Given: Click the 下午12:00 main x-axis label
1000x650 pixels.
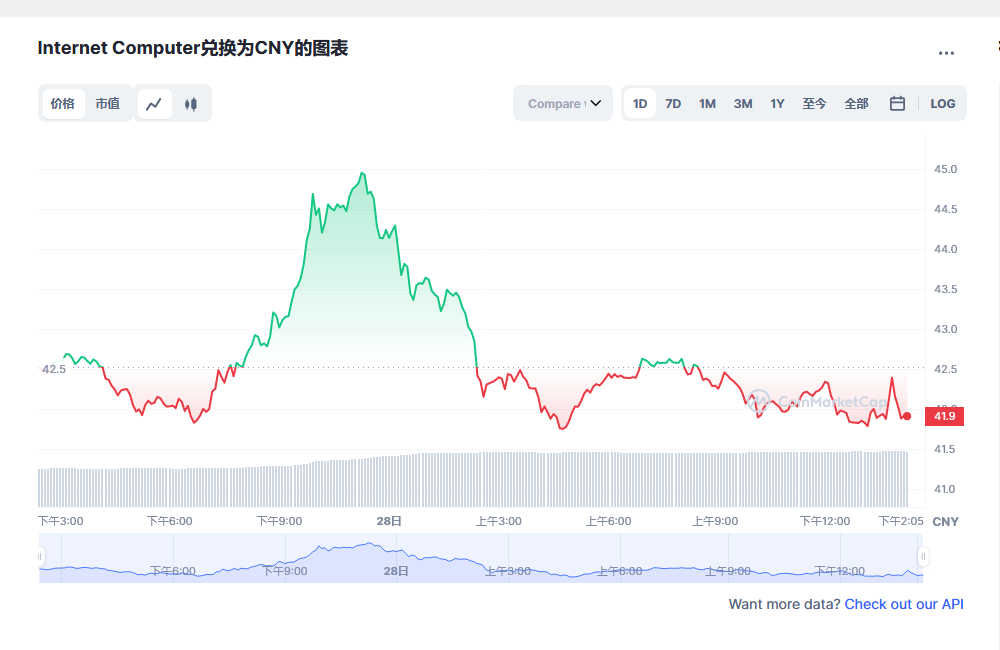Looking at the screenshot, I should pos(825,521).
